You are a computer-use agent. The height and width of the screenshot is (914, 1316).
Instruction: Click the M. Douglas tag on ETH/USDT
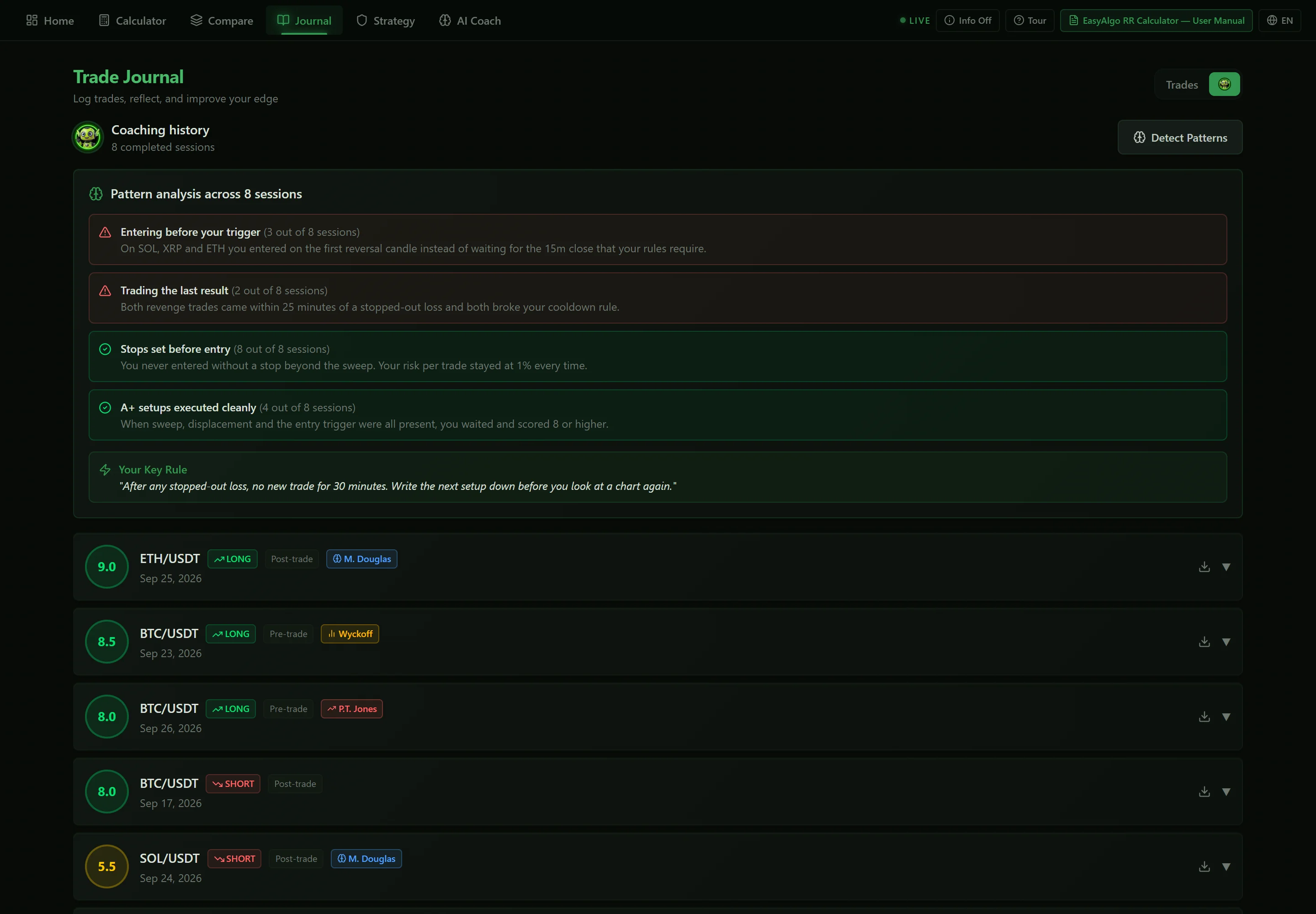click(x=361, y=559)
